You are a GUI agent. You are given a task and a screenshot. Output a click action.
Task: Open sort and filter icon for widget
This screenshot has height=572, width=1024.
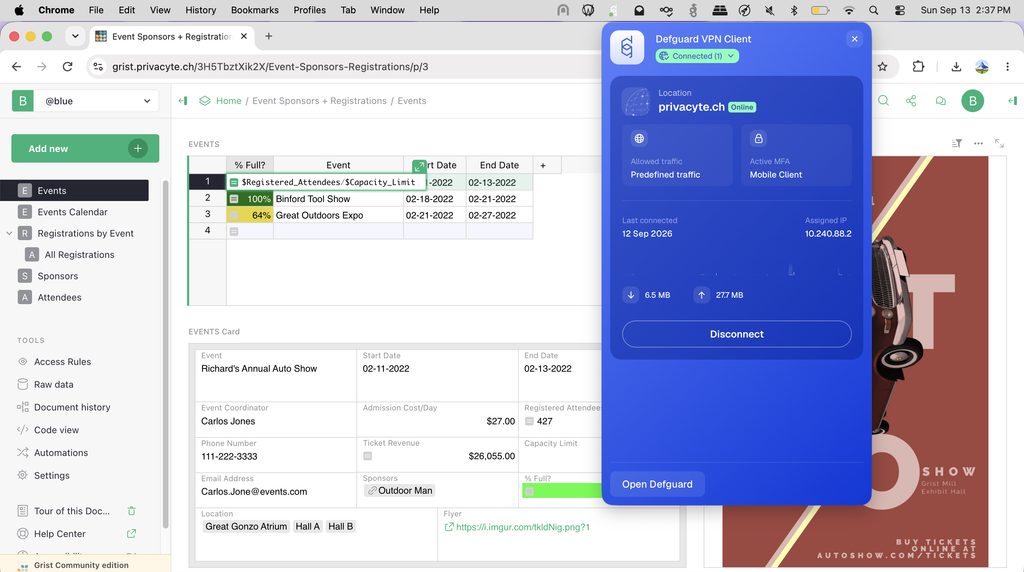(x=957, y=143)
